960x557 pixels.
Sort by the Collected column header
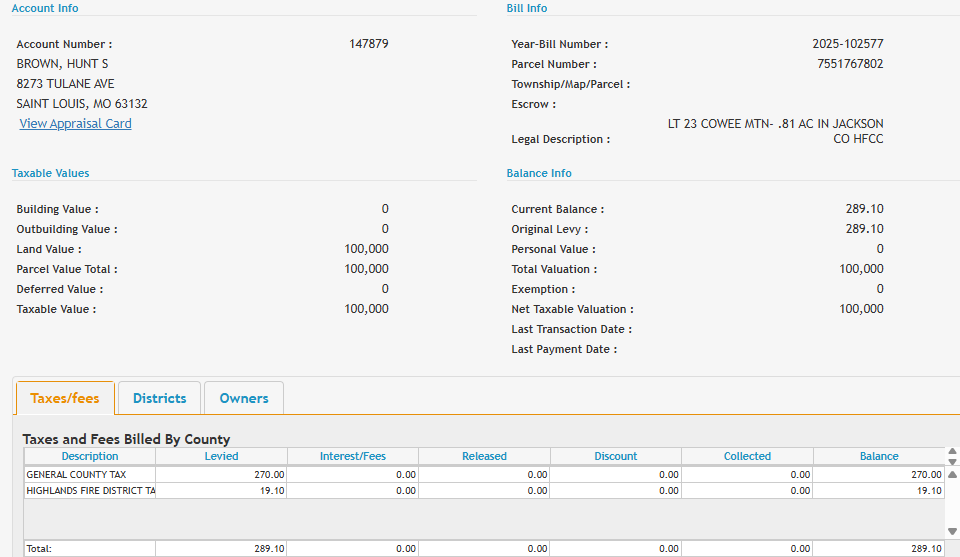747,456
